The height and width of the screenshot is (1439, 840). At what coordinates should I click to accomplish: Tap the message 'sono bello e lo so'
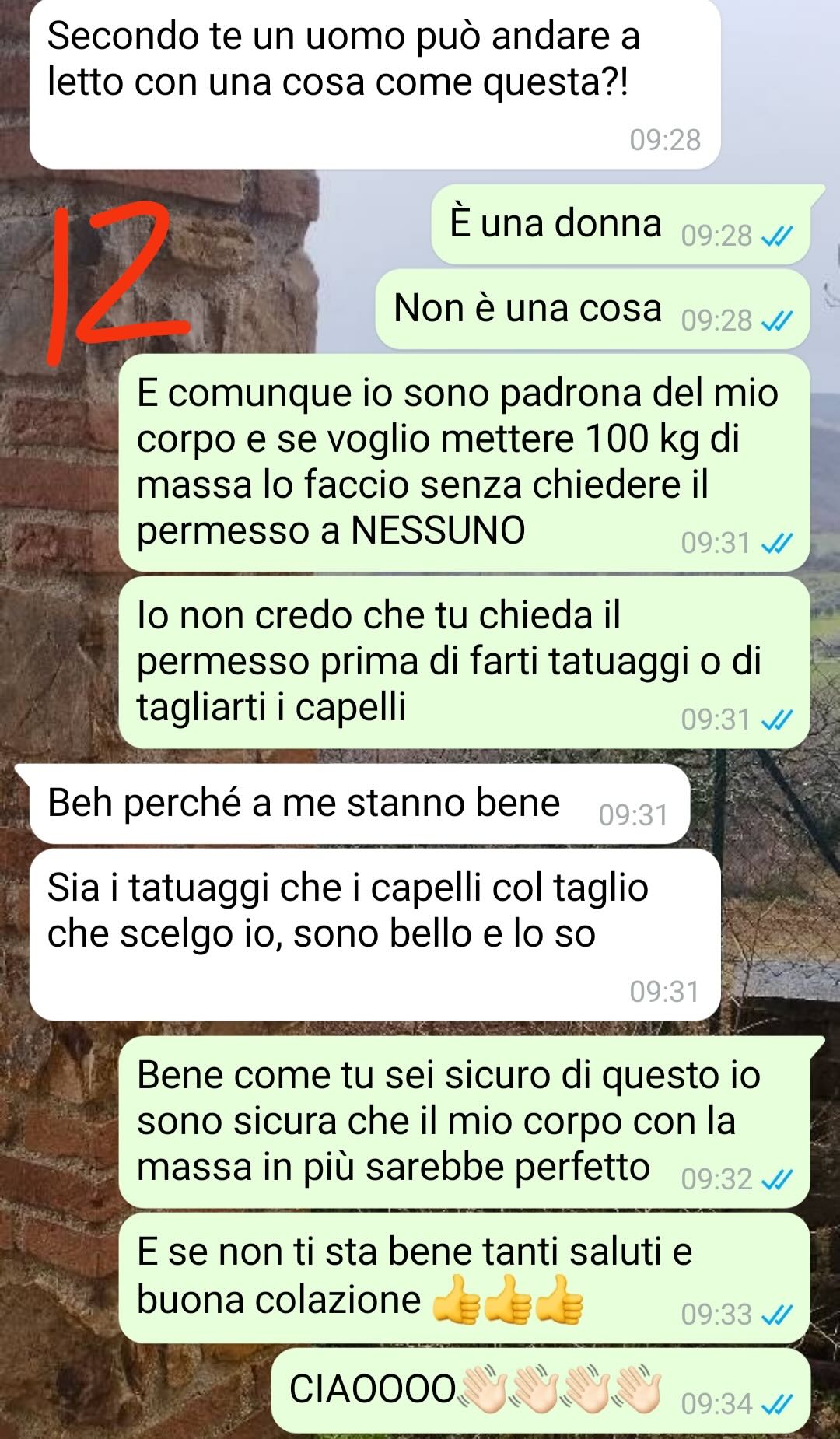point(375,935)
